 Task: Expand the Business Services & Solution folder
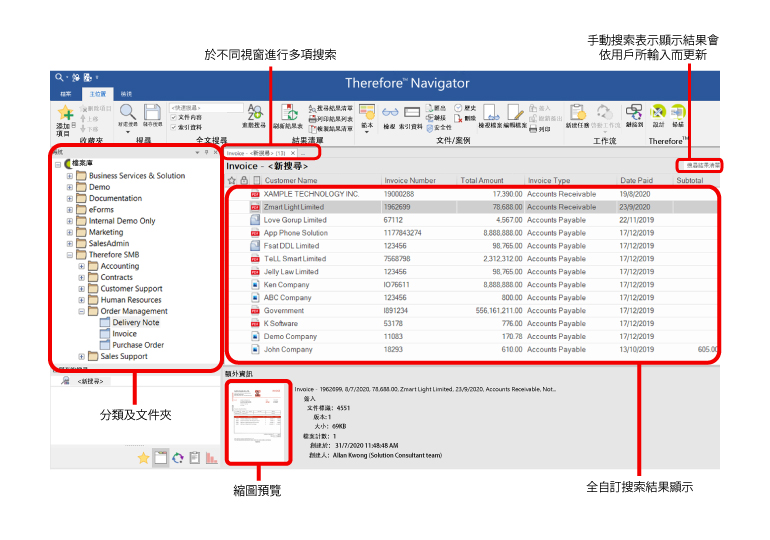(70, 175)
